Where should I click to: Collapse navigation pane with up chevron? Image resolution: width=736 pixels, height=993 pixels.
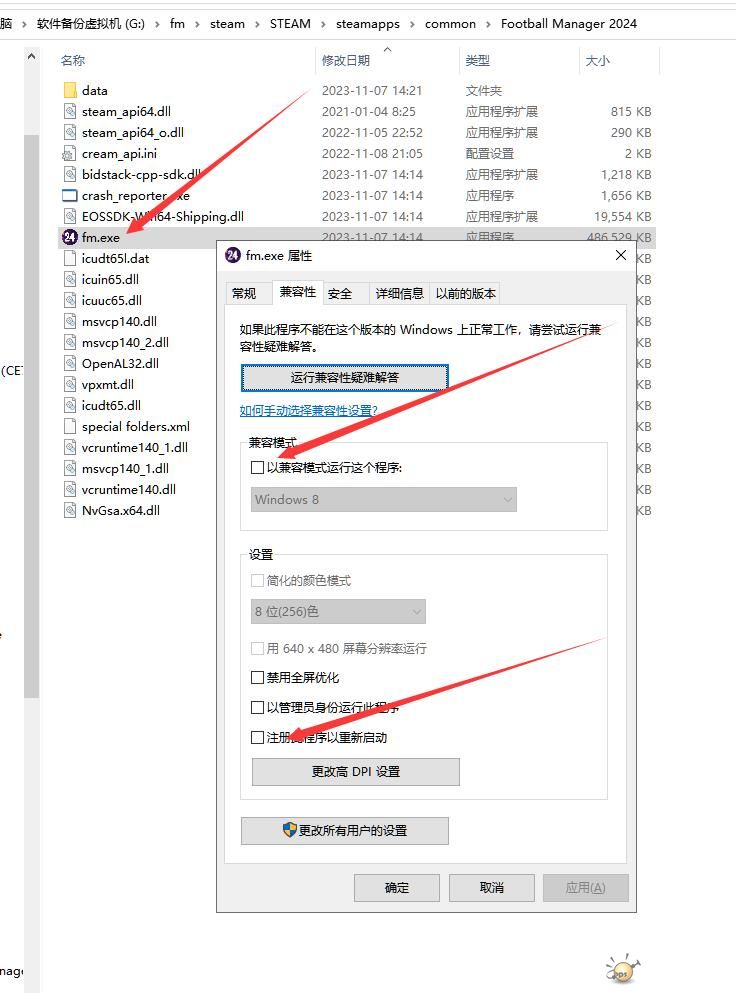[x=32, y=57]
